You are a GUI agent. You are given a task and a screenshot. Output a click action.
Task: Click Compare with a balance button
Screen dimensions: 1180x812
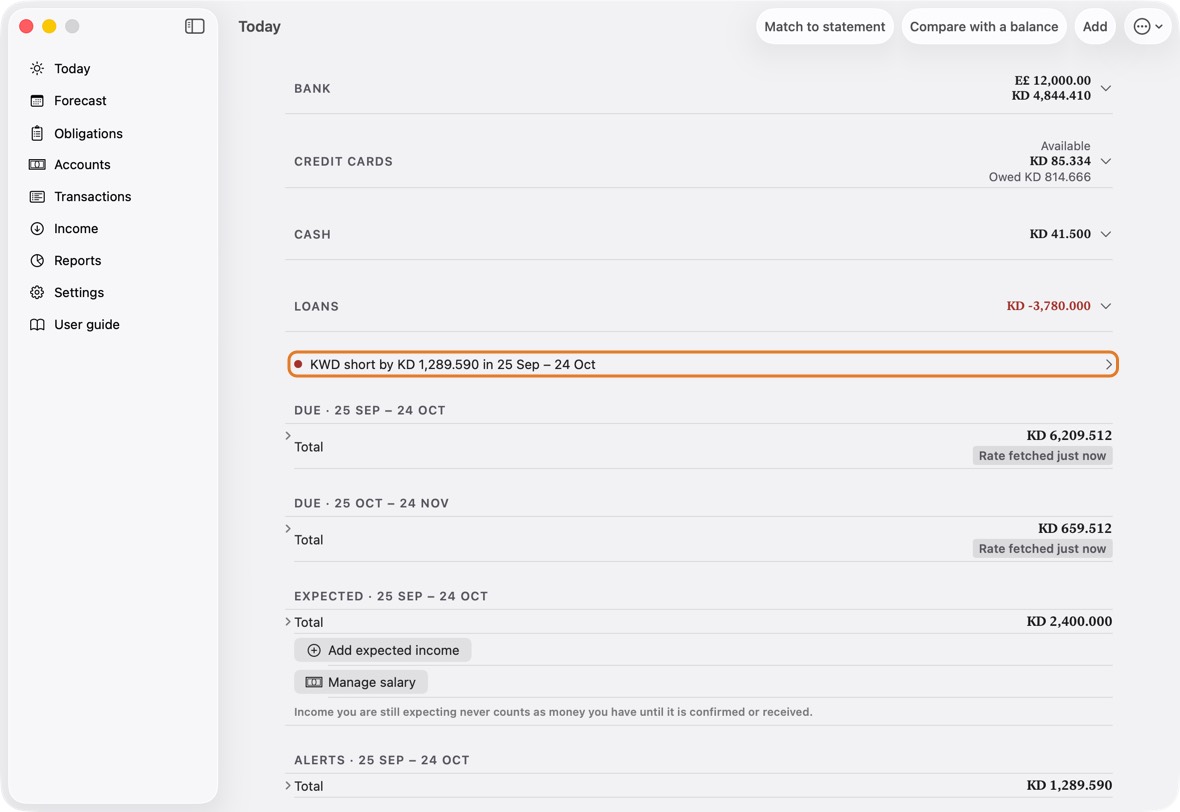point(984,26)
